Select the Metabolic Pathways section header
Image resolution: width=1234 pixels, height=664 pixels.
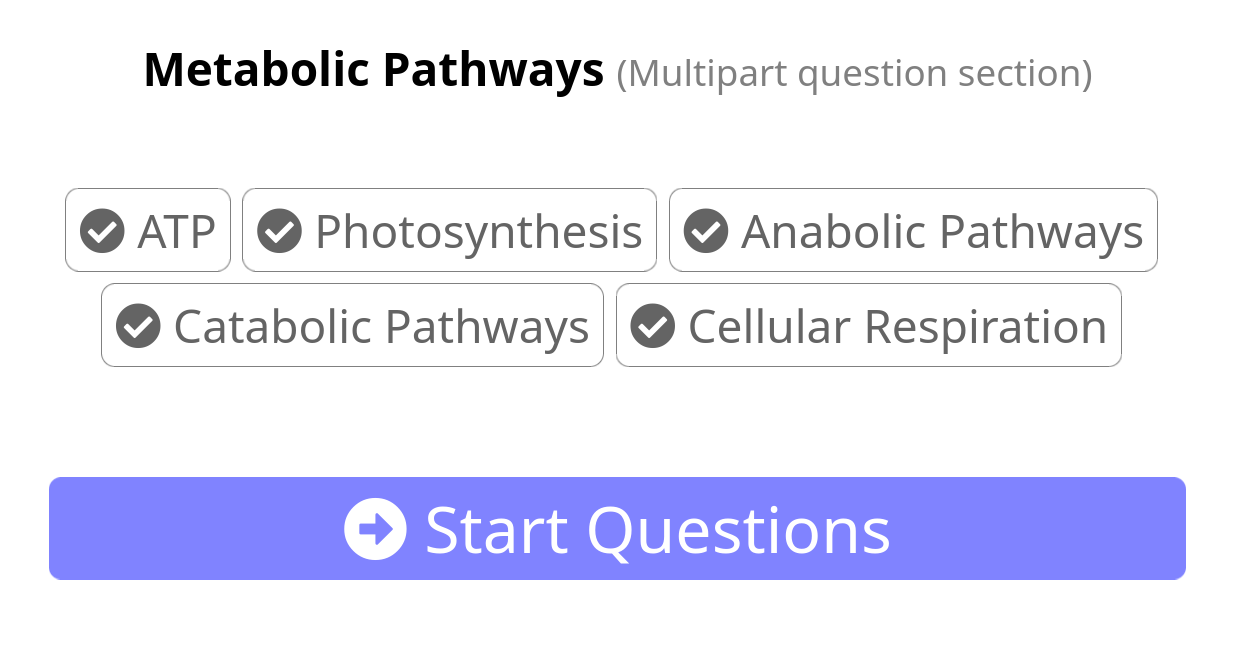click(x=374, y=69)
